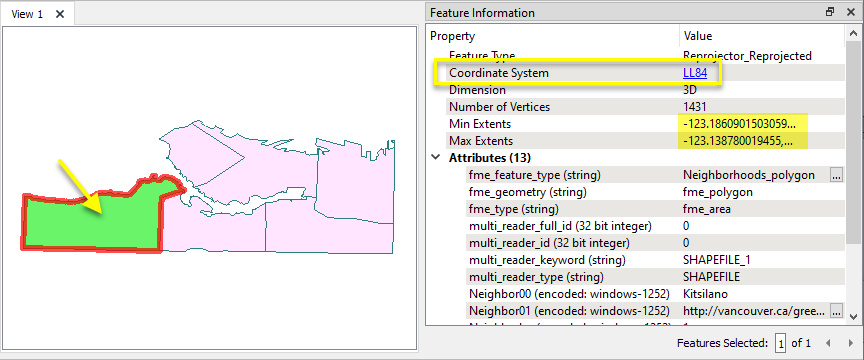
Task: Select the Min Extents row
Action: click(635, 124)
